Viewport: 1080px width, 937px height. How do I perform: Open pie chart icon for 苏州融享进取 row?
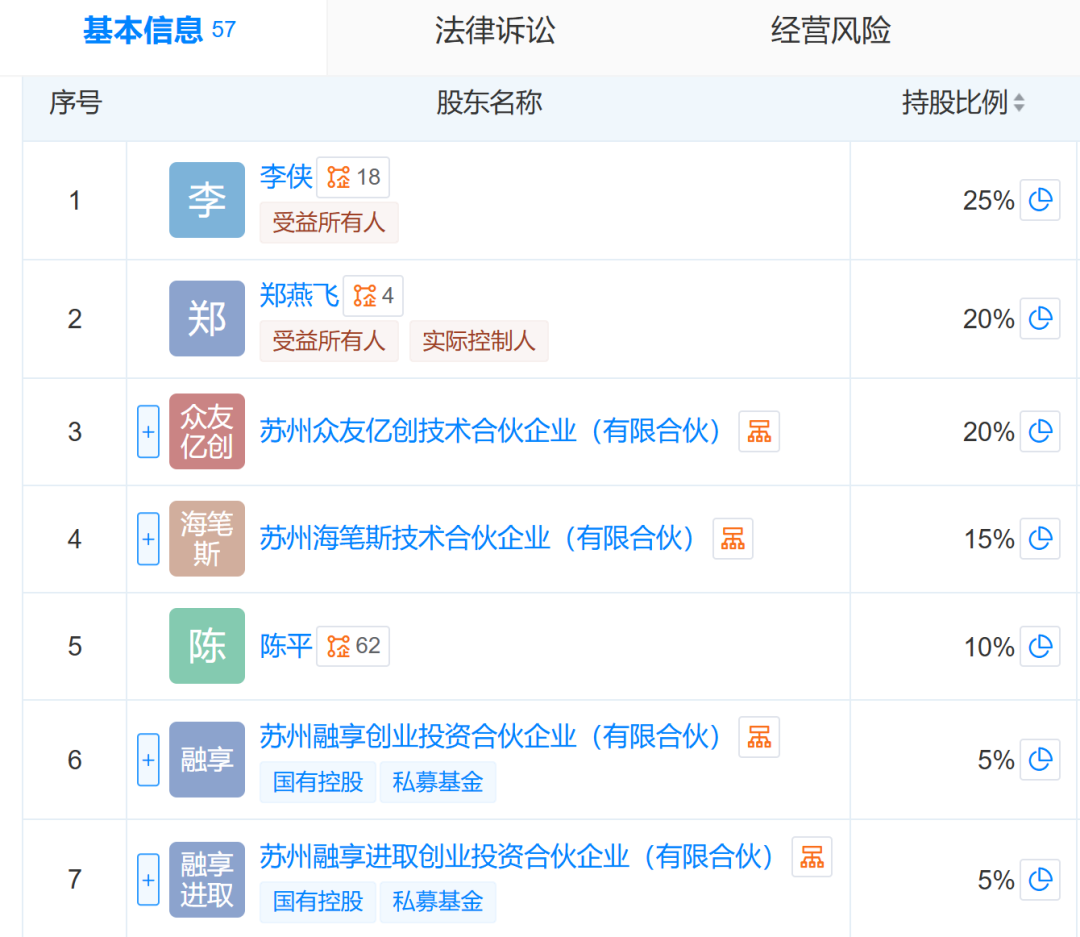click(1039, 880)
